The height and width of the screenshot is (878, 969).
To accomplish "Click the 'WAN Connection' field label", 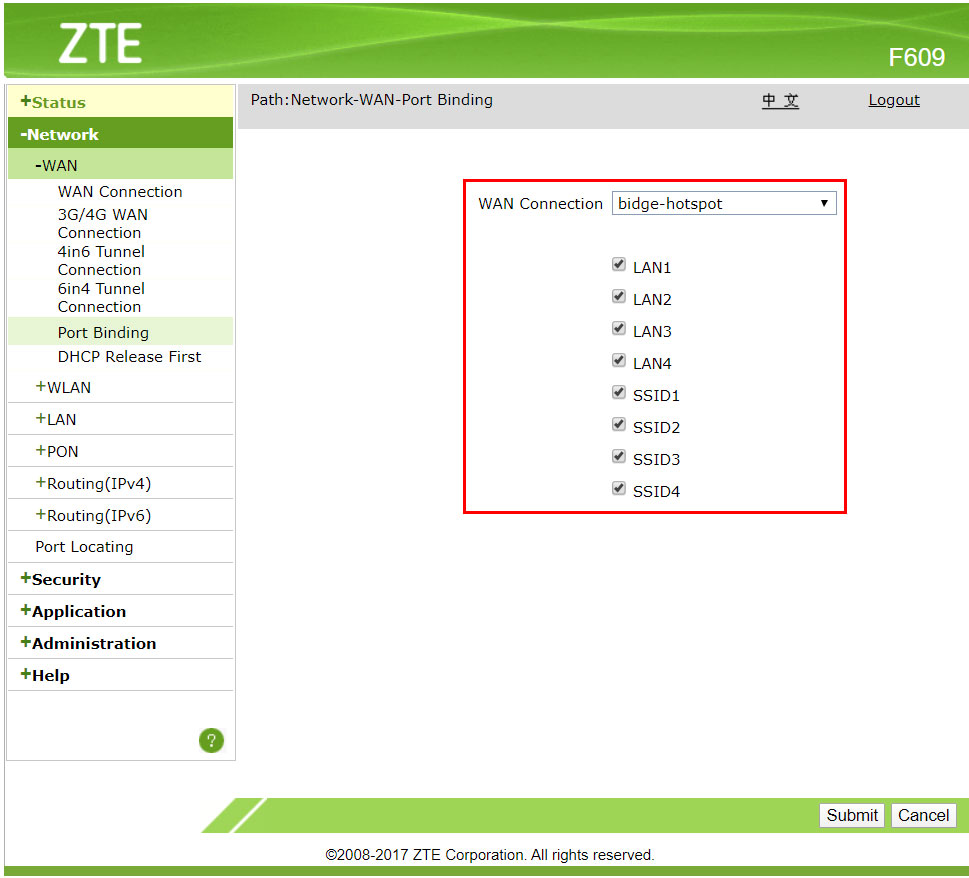I will pyautogui.click(x=540, y=203).
